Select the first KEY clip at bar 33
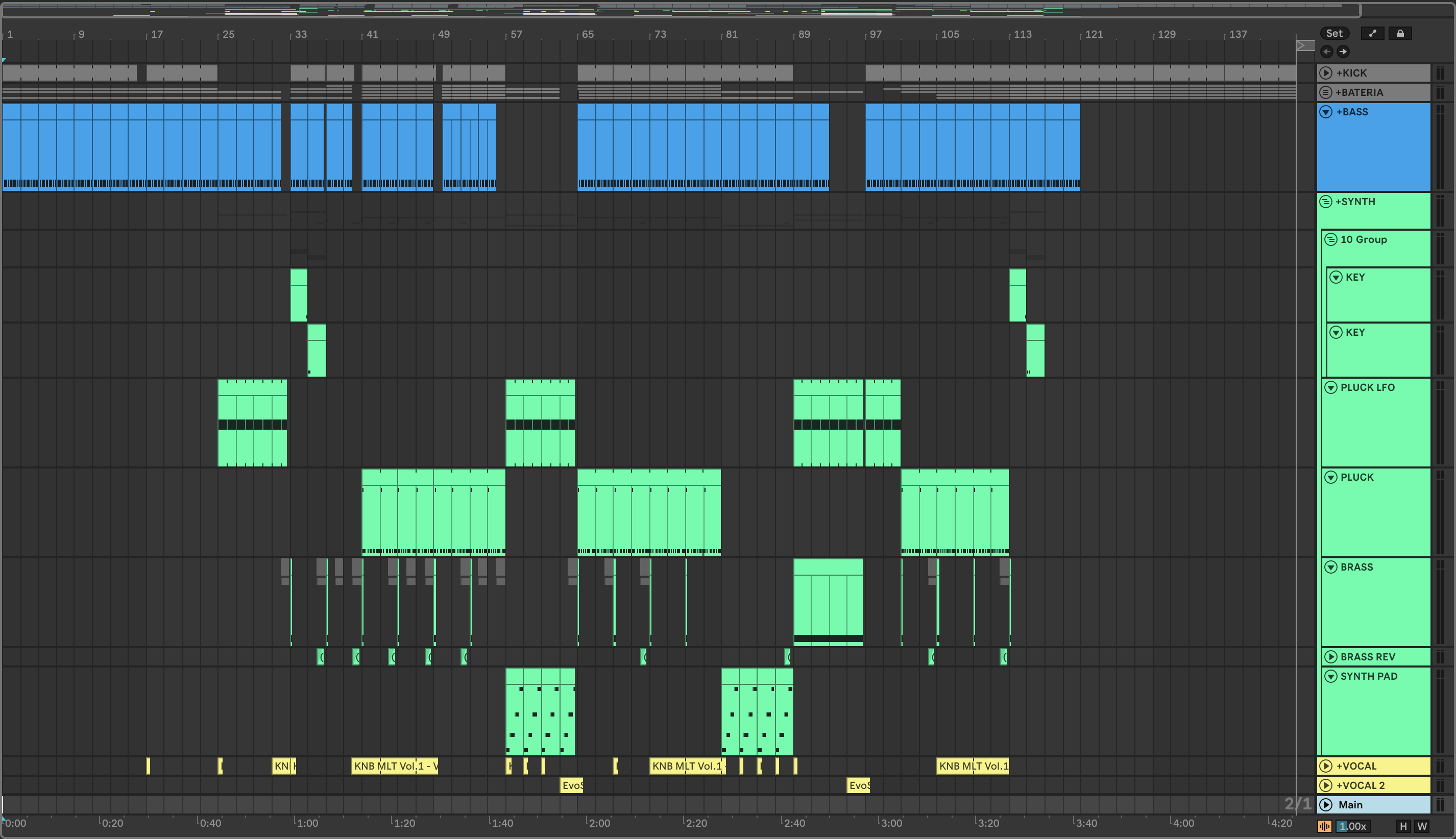 pos(299,295)
